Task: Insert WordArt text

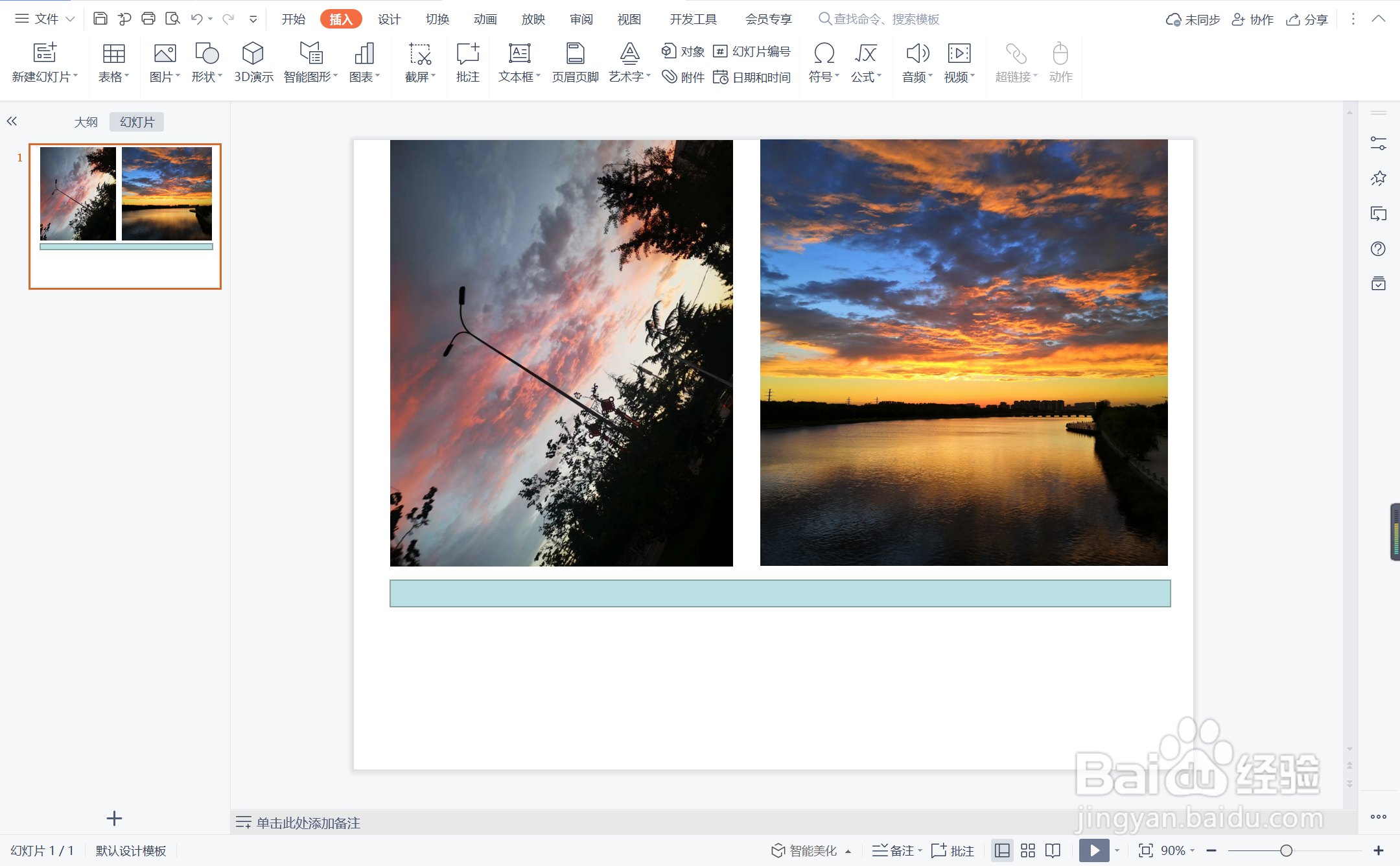Action: 629,63
